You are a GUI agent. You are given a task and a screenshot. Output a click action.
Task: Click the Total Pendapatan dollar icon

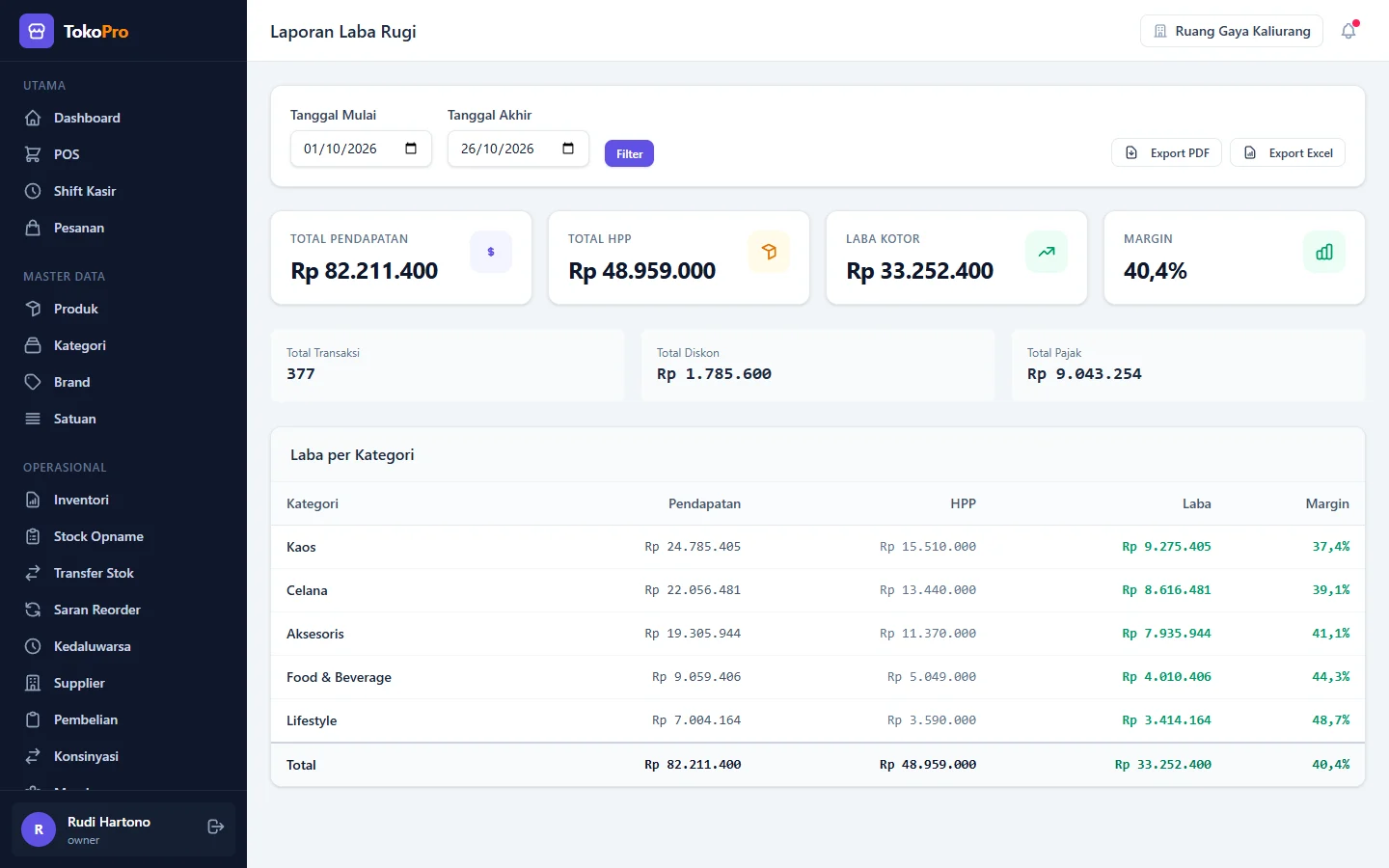coord(491,252)
